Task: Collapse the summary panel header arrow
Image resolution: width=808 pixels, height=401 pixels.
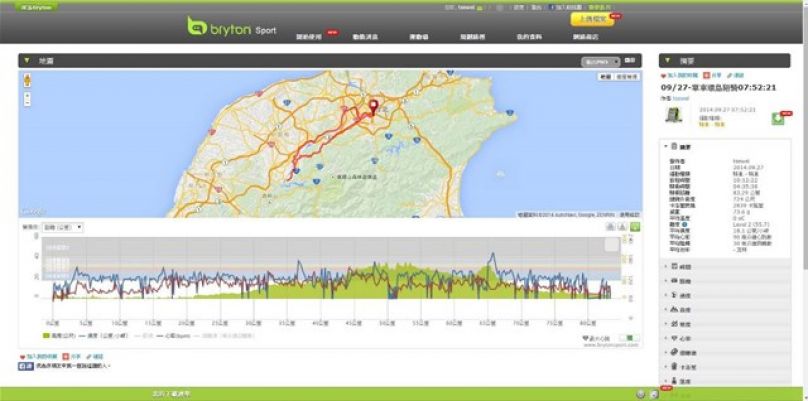Action: [668, 61]
